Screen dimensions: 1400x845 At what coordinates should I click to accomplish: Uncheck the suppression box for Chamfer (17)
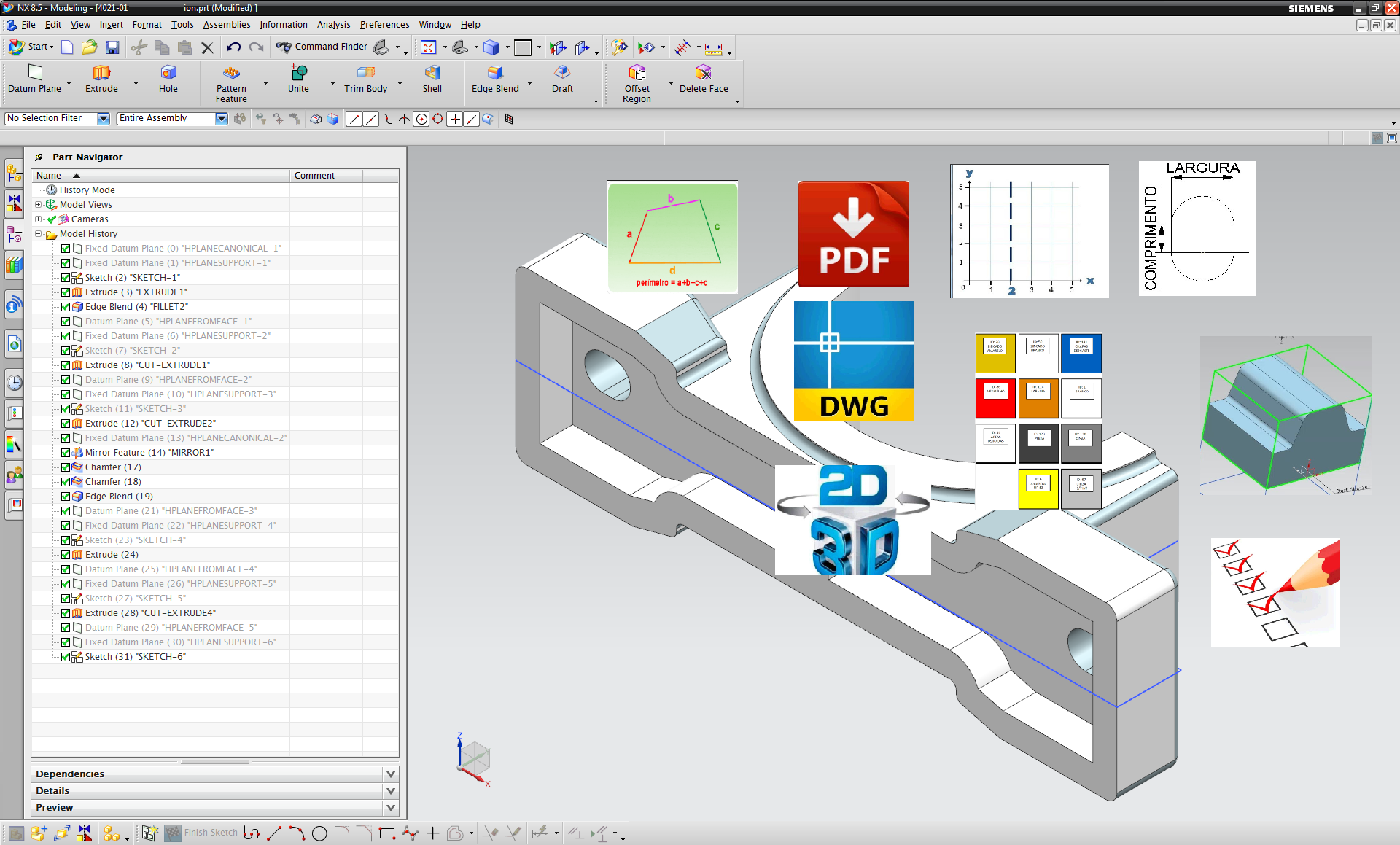tap(65, 467)
